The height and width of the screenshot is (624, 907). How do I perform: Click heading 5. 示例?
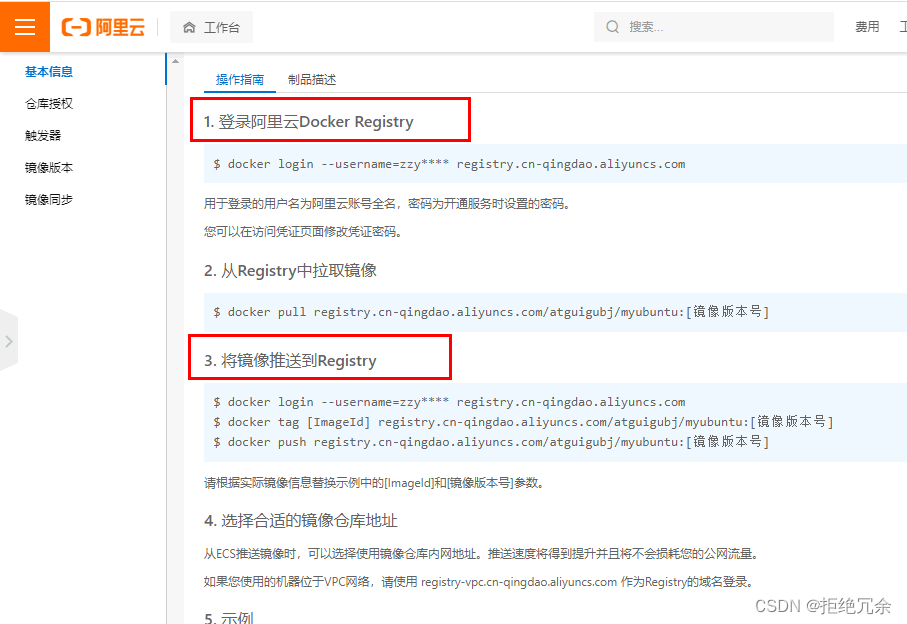(x=229, y=617)
